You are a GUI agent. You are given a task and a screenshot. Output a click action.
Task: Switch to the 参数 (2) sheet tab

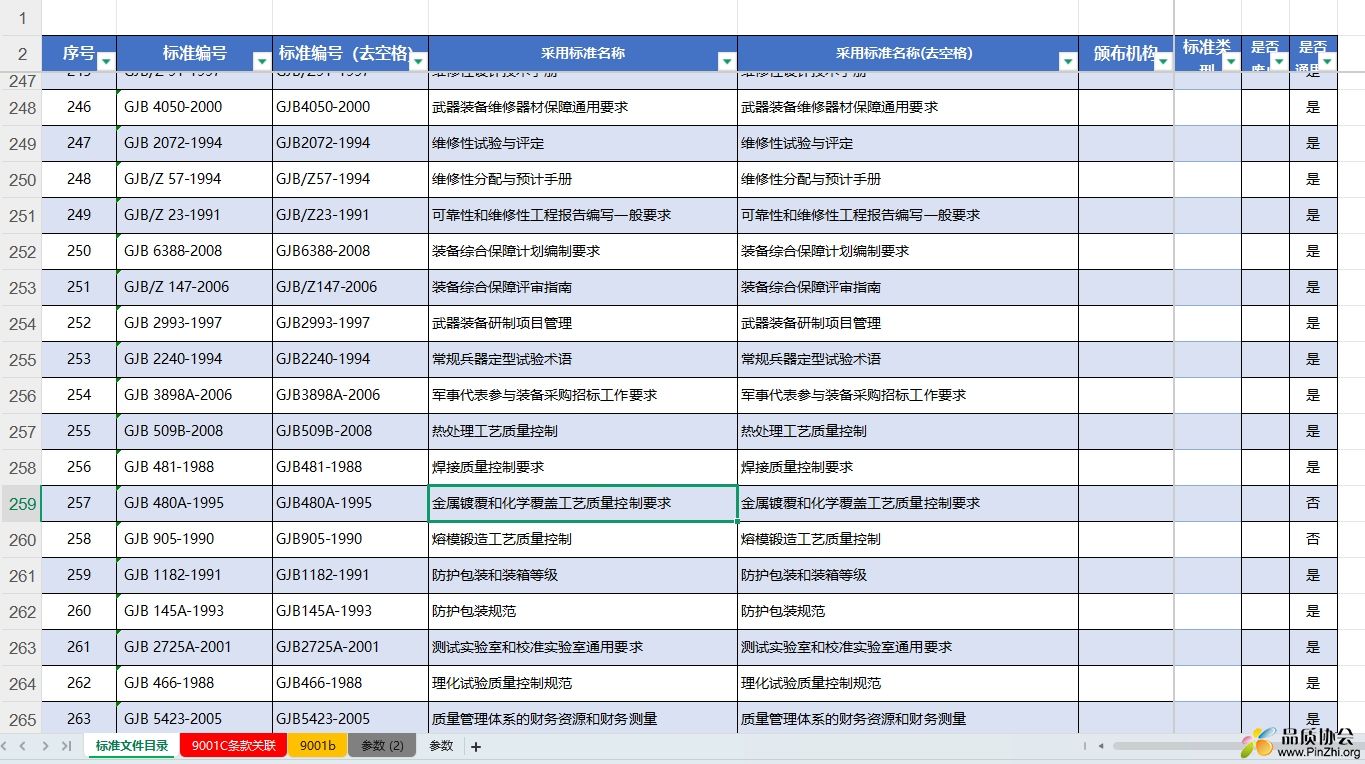click(382, 746)
